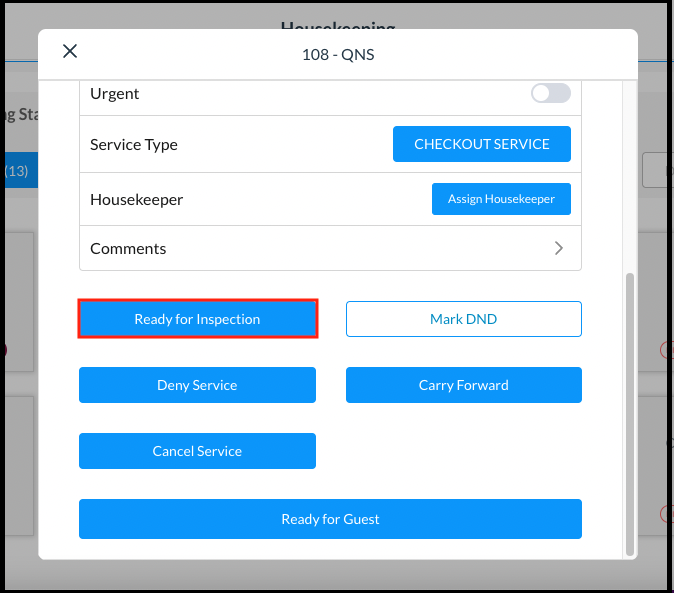Select the blue tab showing (13)
Screen dimensions: 674x593
(x=18, y=171)
